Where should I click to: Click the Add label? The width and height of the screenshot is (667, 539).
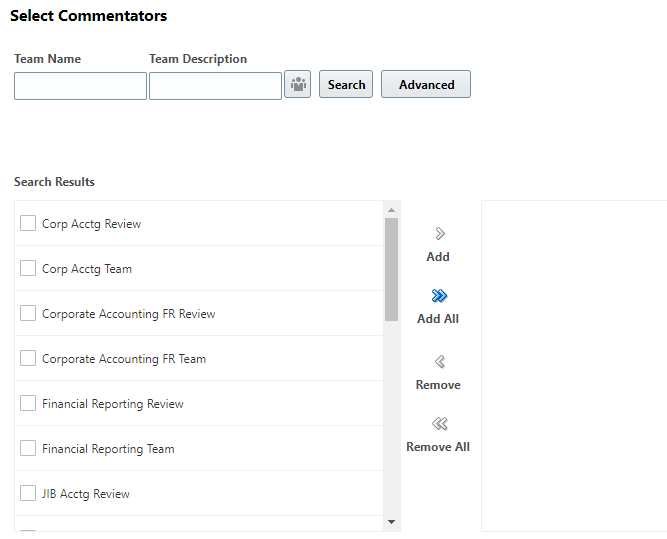click(x=438, y=257)
